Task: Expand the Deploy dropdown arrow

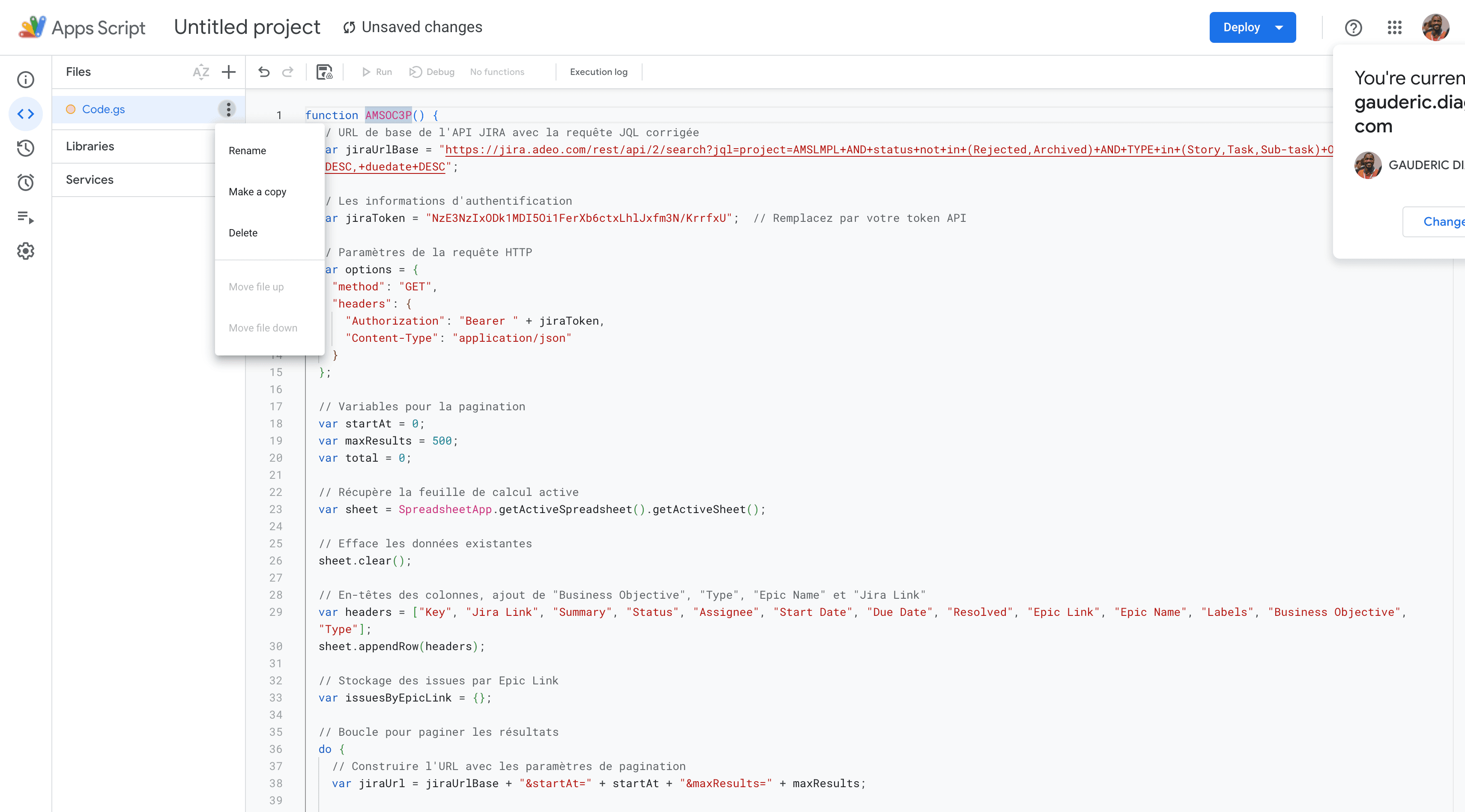Action: coord(1279,27)
